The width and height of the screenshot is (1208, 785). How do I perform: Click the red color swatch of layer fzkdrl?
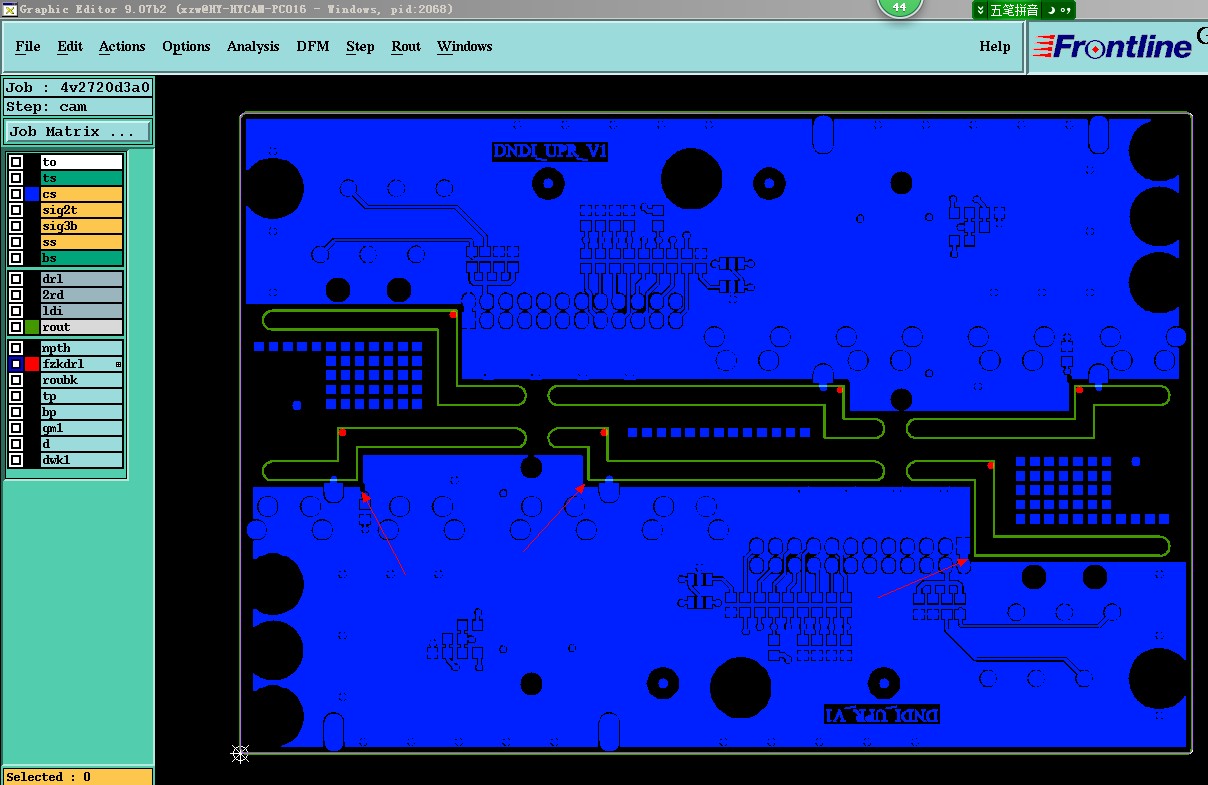click(x=32, y=364)
